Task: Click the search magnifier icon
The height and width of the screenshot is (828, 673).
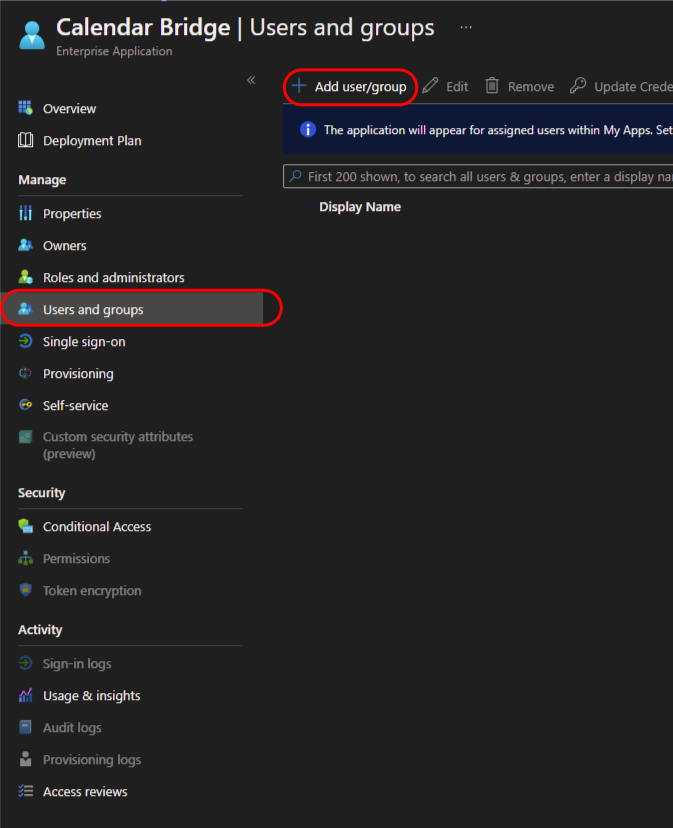Action: [x=295, y=176]
